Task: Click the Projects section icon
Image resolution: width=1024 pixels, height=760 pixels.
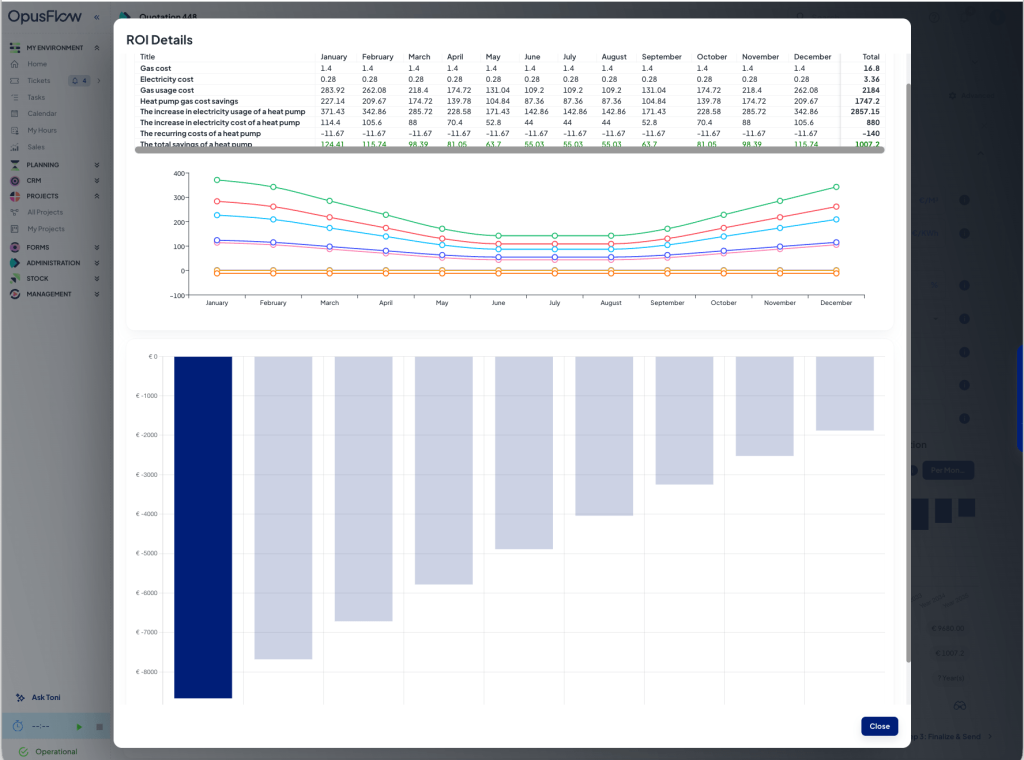Action: [15, 196]
